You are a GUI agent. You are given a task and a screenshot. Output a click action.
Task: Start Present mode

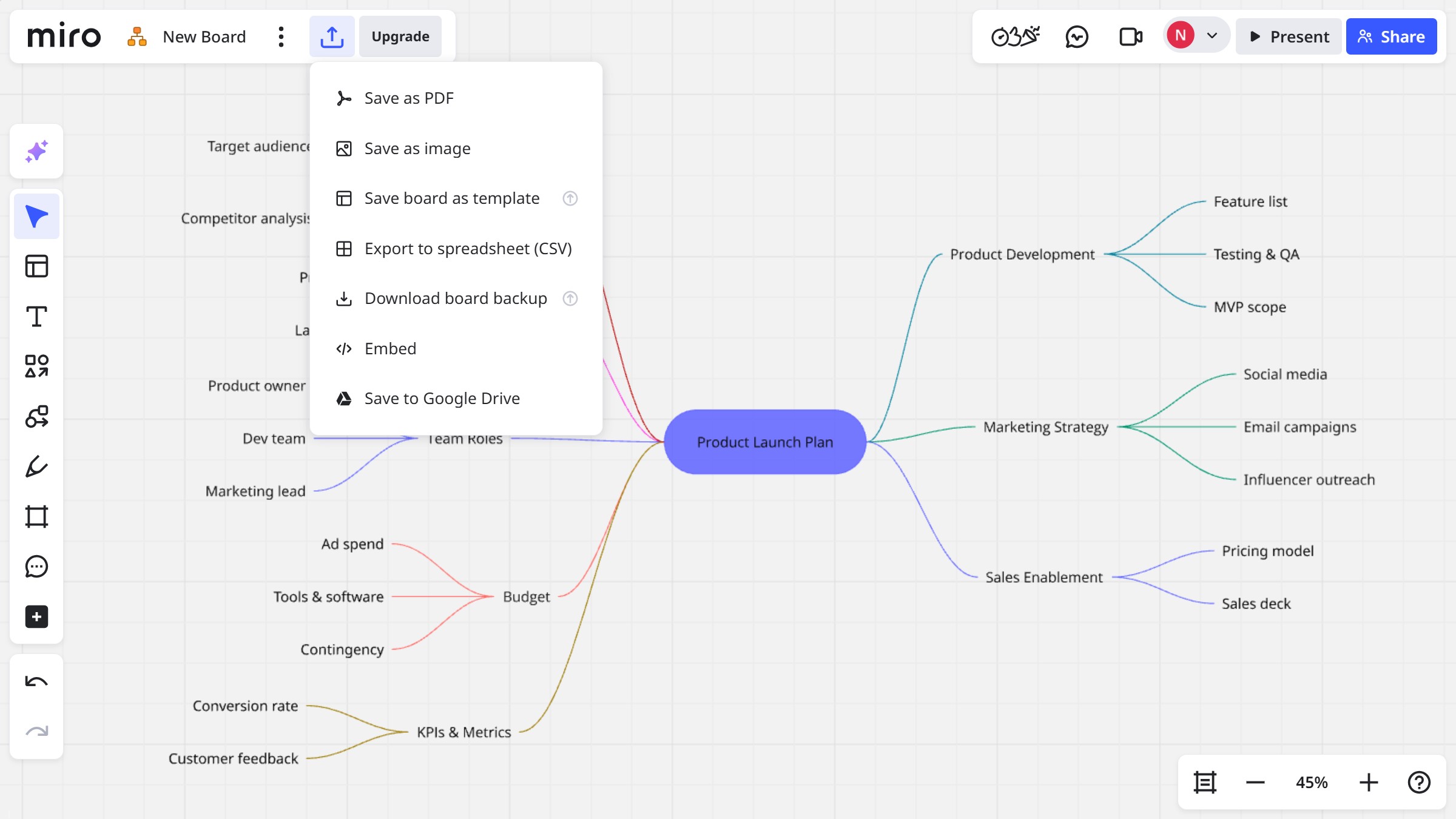pyautogui.click(x=1289, y=37)
